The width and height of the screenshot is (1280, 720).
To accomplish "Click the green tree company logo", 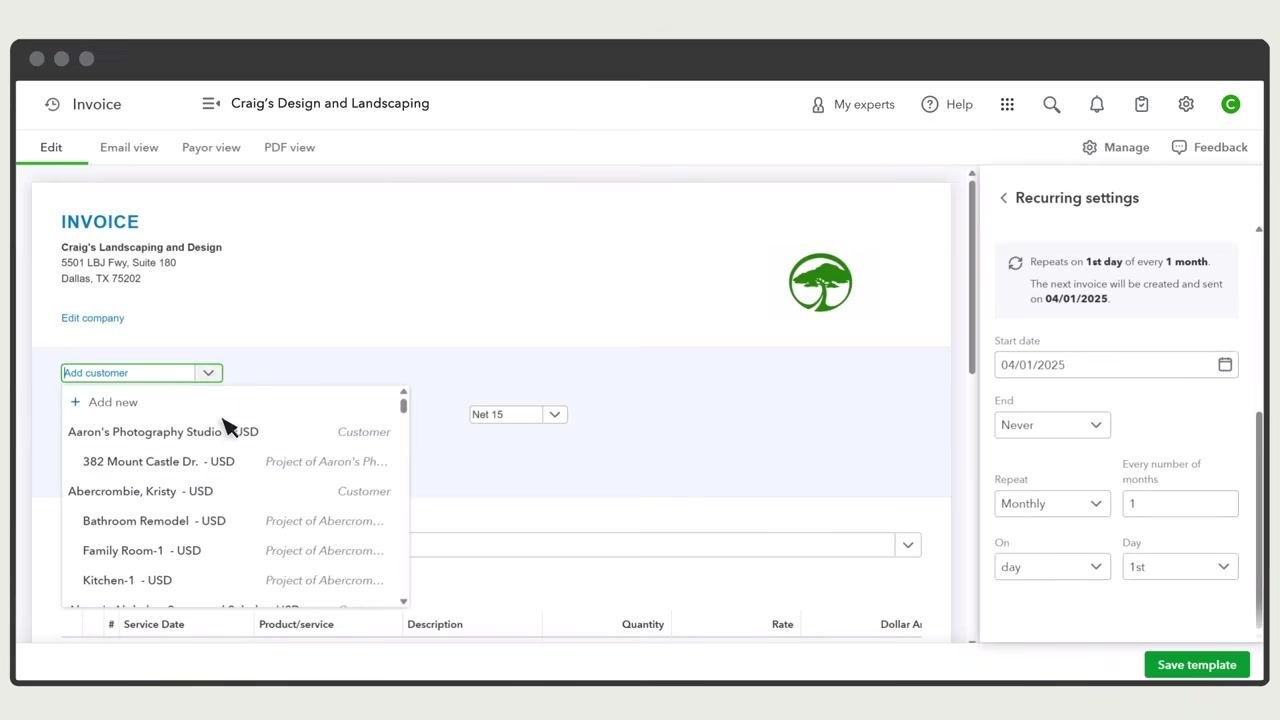I will 820,282.
